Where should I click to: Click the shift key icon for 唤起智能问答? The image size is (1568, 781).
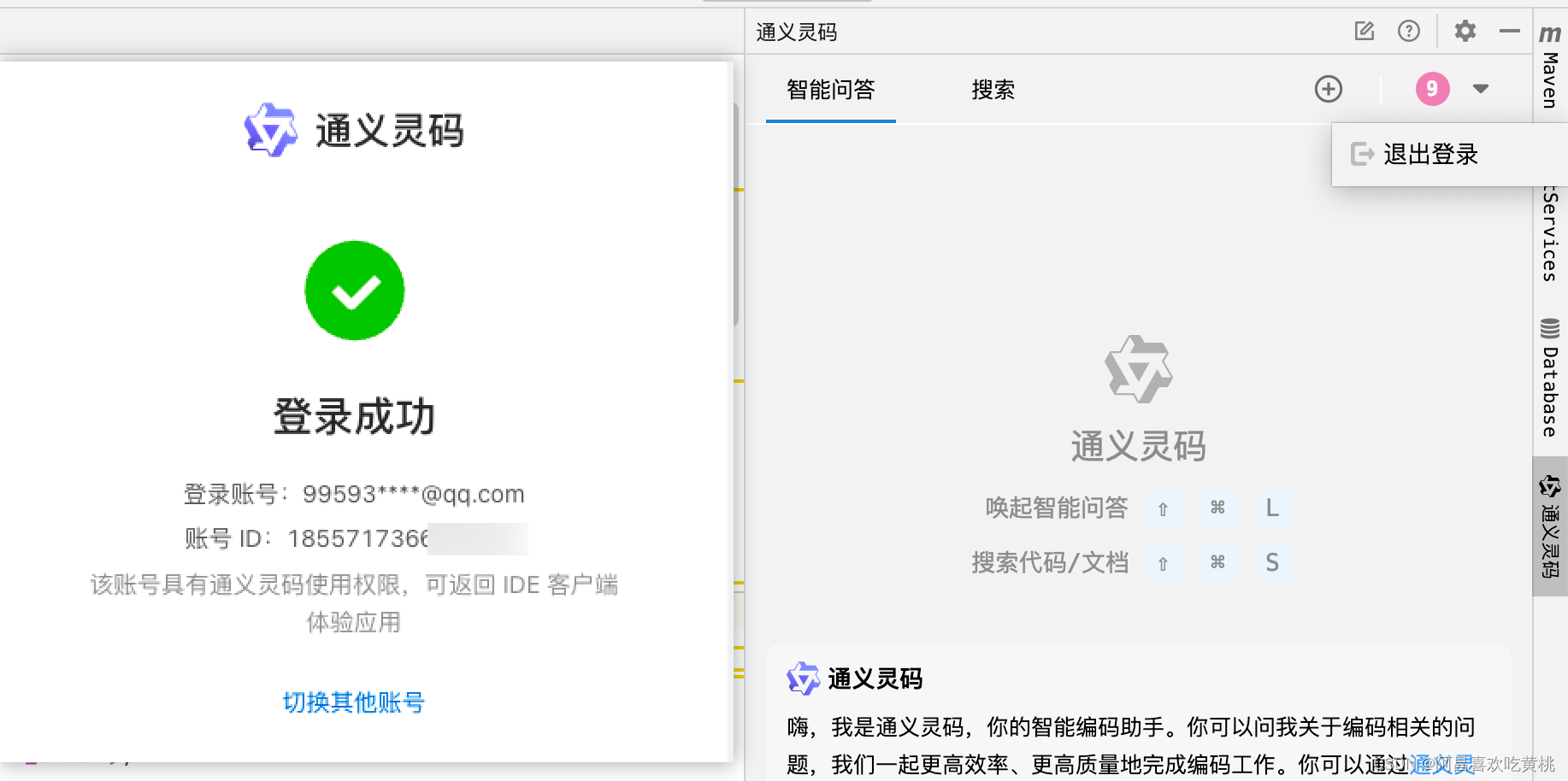tap(1163, 508)
